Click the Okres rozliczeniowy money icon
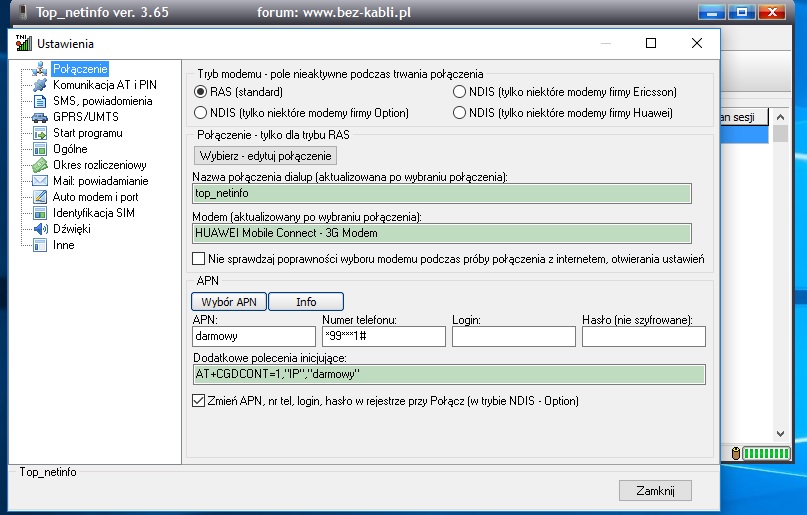 (40, 165)
